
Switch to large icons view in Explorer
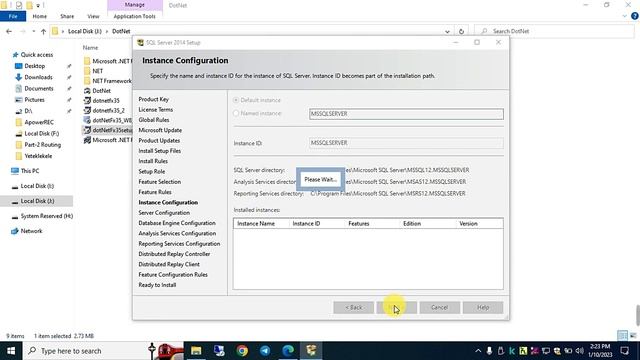pos(633,336)
